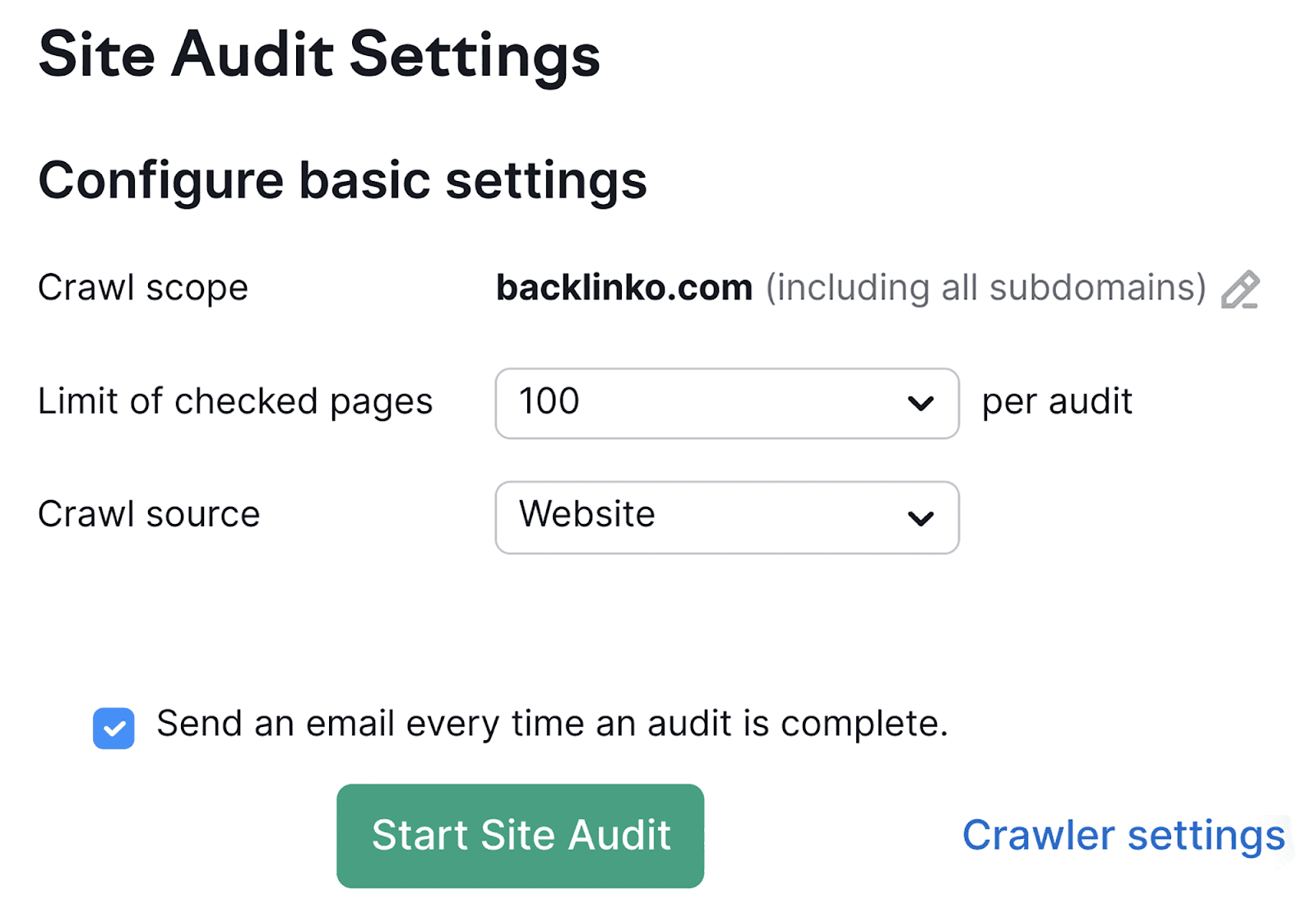Click the chevron arrow in the Website dropdown
The height and width of the screenshot is (908, 1316).
click(x=920, y=518)
